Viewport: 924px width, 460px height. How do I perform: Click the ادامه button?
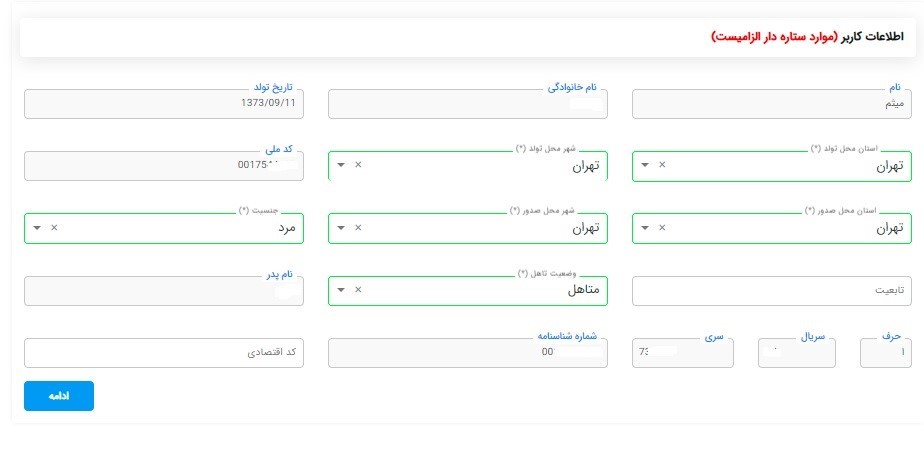(59, 396)
